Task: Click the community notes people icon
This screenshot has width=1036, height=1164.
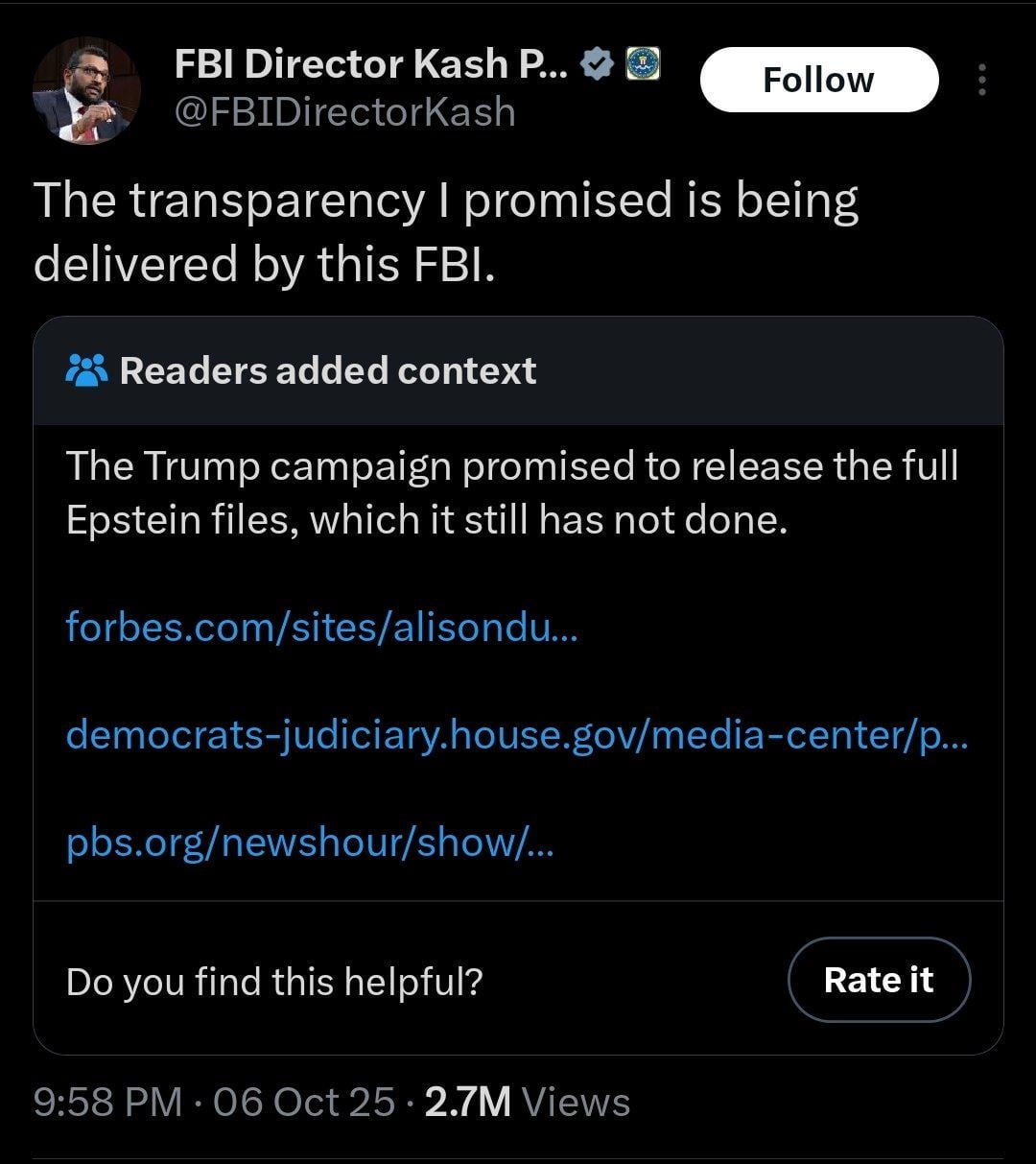Action: tap(87, 370)
